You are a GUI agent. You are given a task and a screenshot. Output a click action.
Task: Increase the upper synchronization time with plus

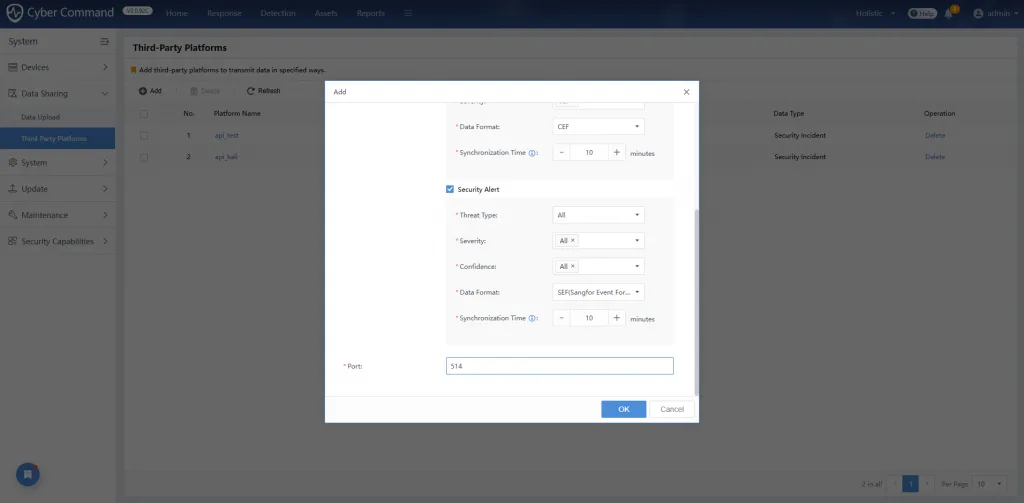(616, 152)
